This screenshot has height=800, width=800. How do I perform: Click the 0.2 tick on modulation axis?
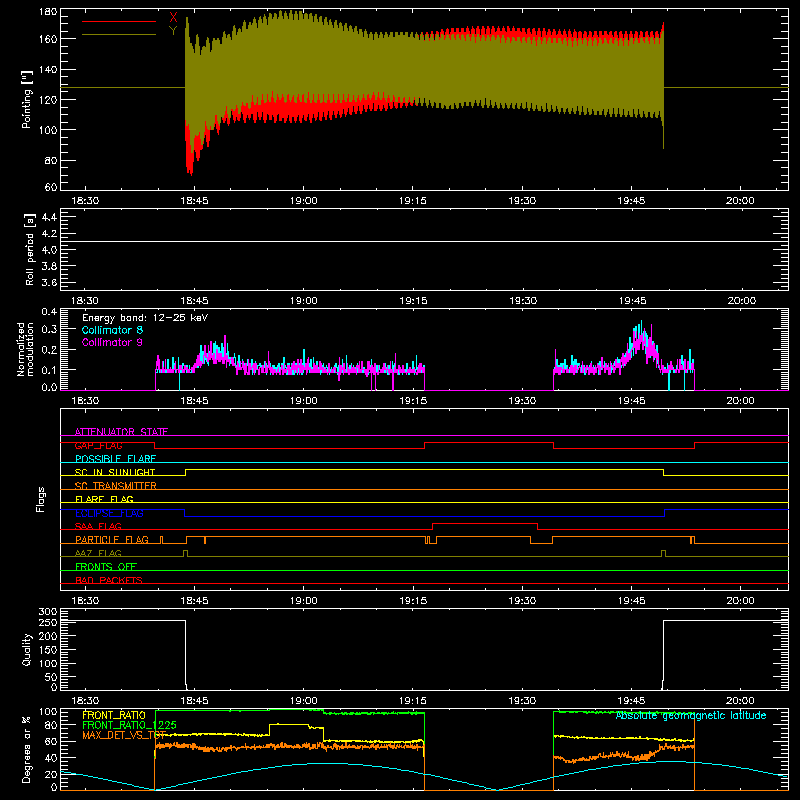pyautogui.click(x=49, y=349)
